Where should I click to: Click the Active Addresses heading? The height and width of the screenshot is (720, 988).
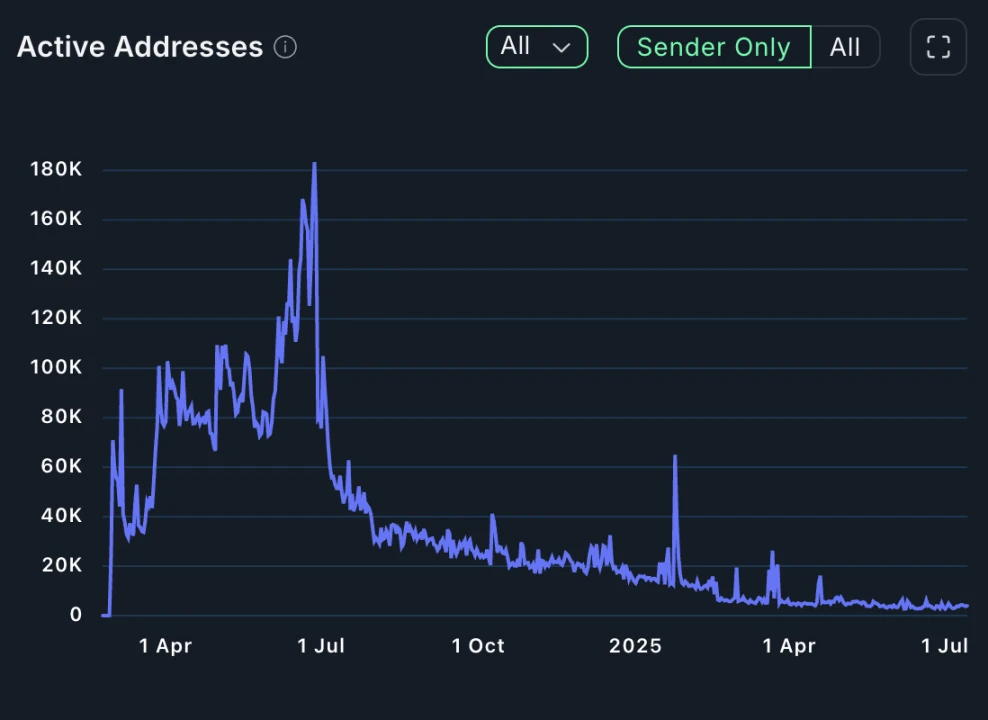pos(140,47)
